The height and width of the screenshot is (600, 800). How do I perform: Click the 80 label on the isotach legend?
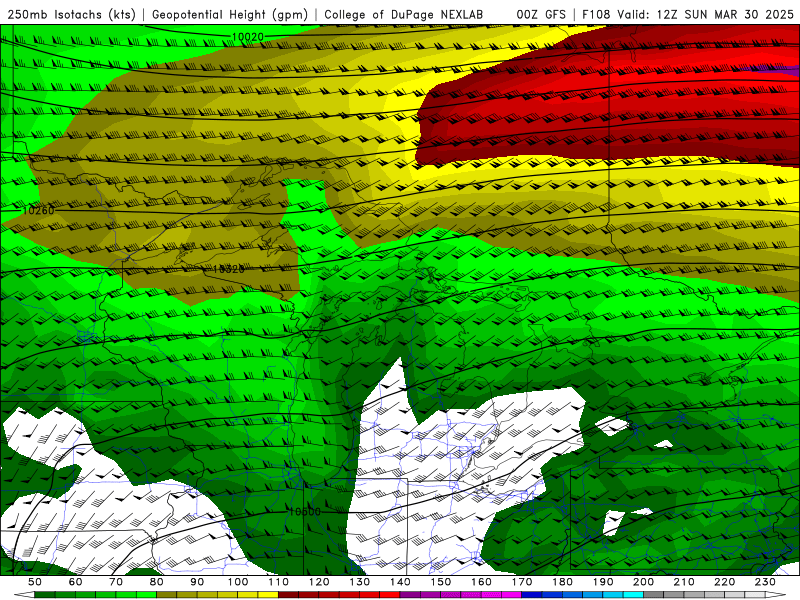coord(157,582)
